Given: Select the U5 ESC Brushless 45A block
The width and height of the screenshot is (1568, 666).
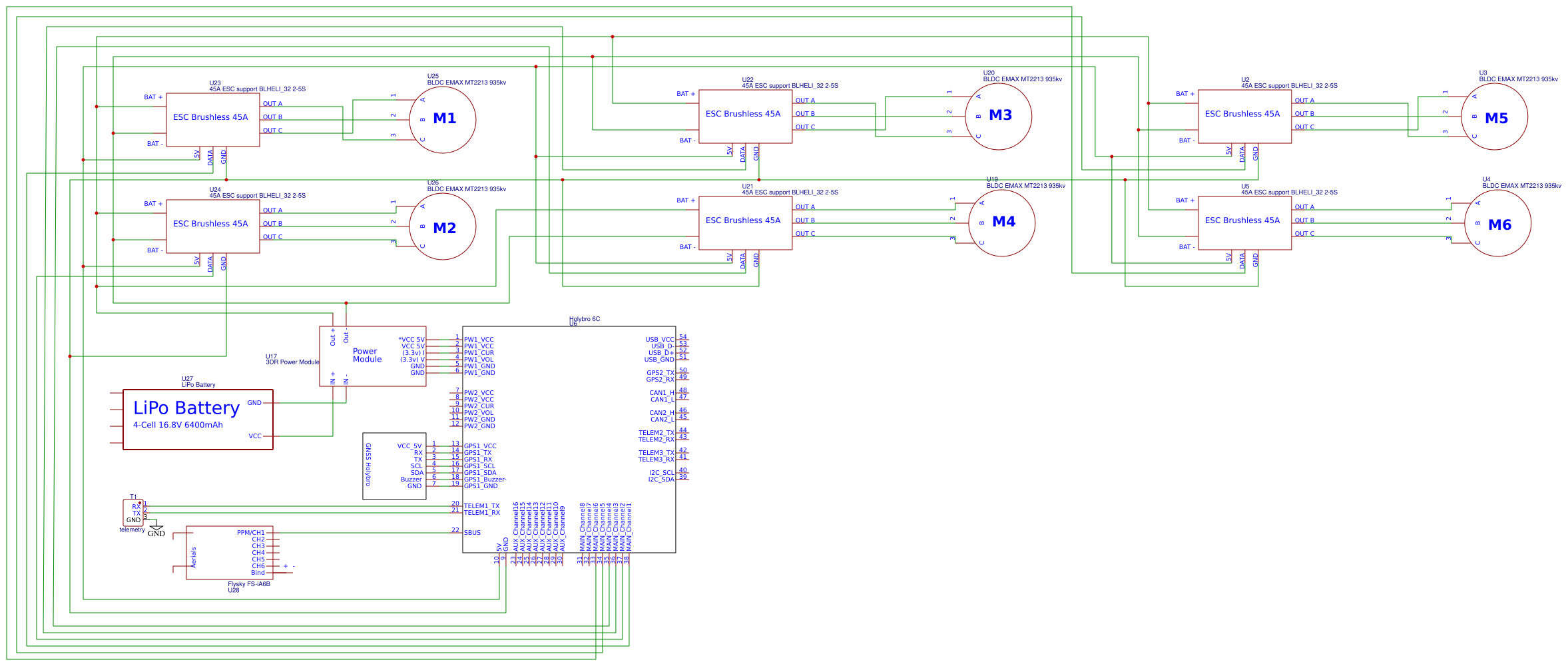Looking at the screenshot, I should (x=1245, y=223).
